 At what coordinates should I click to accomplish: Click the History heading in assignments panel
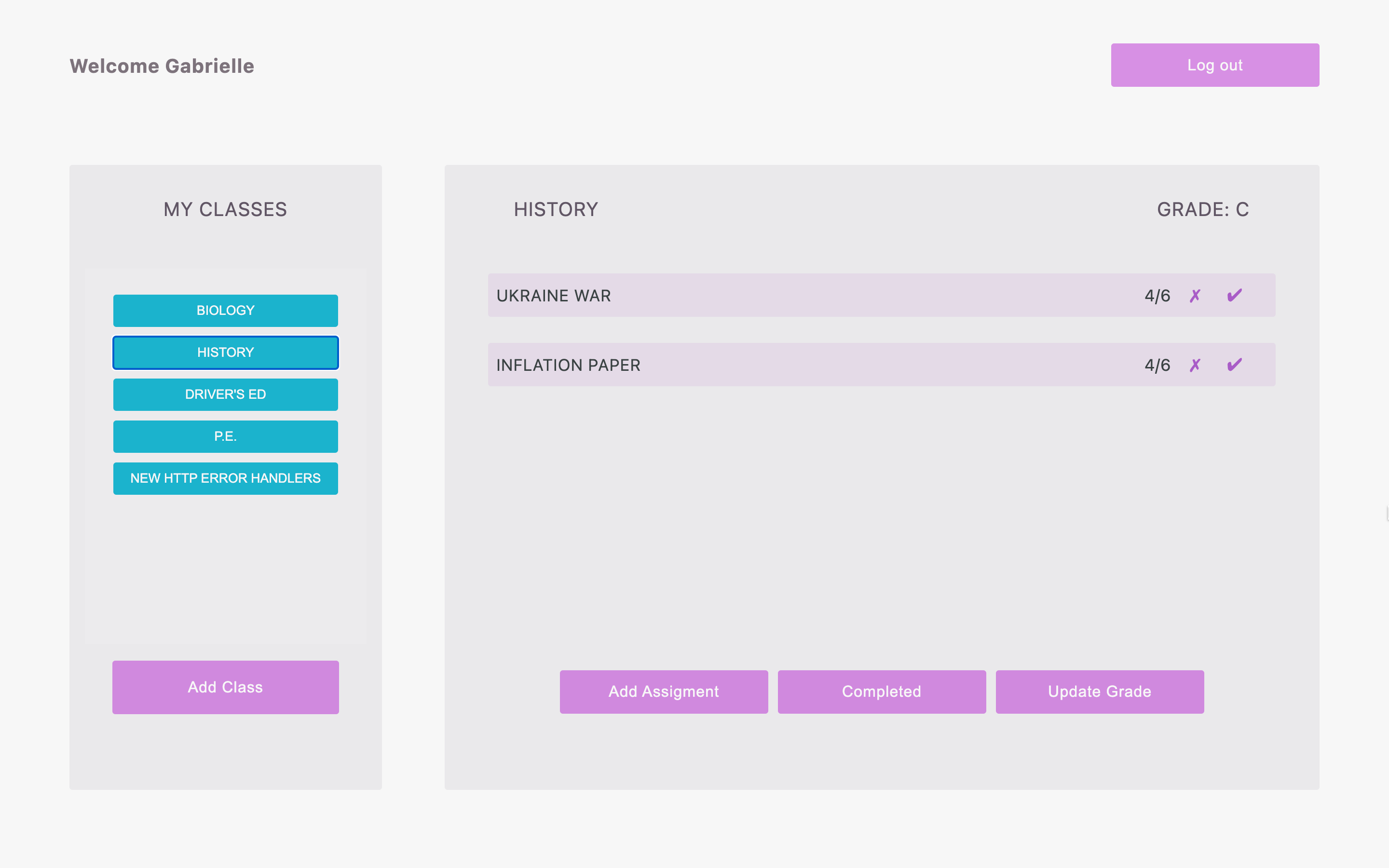pos(556,210)
